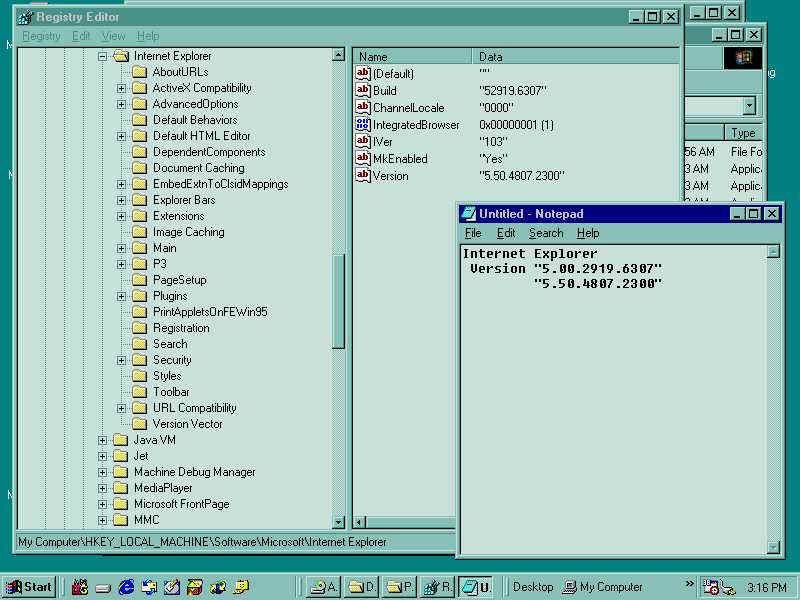This screenshot has width=800, height=600.
Task: Select the MediaPlayer key
Action: tap(163, 488)
